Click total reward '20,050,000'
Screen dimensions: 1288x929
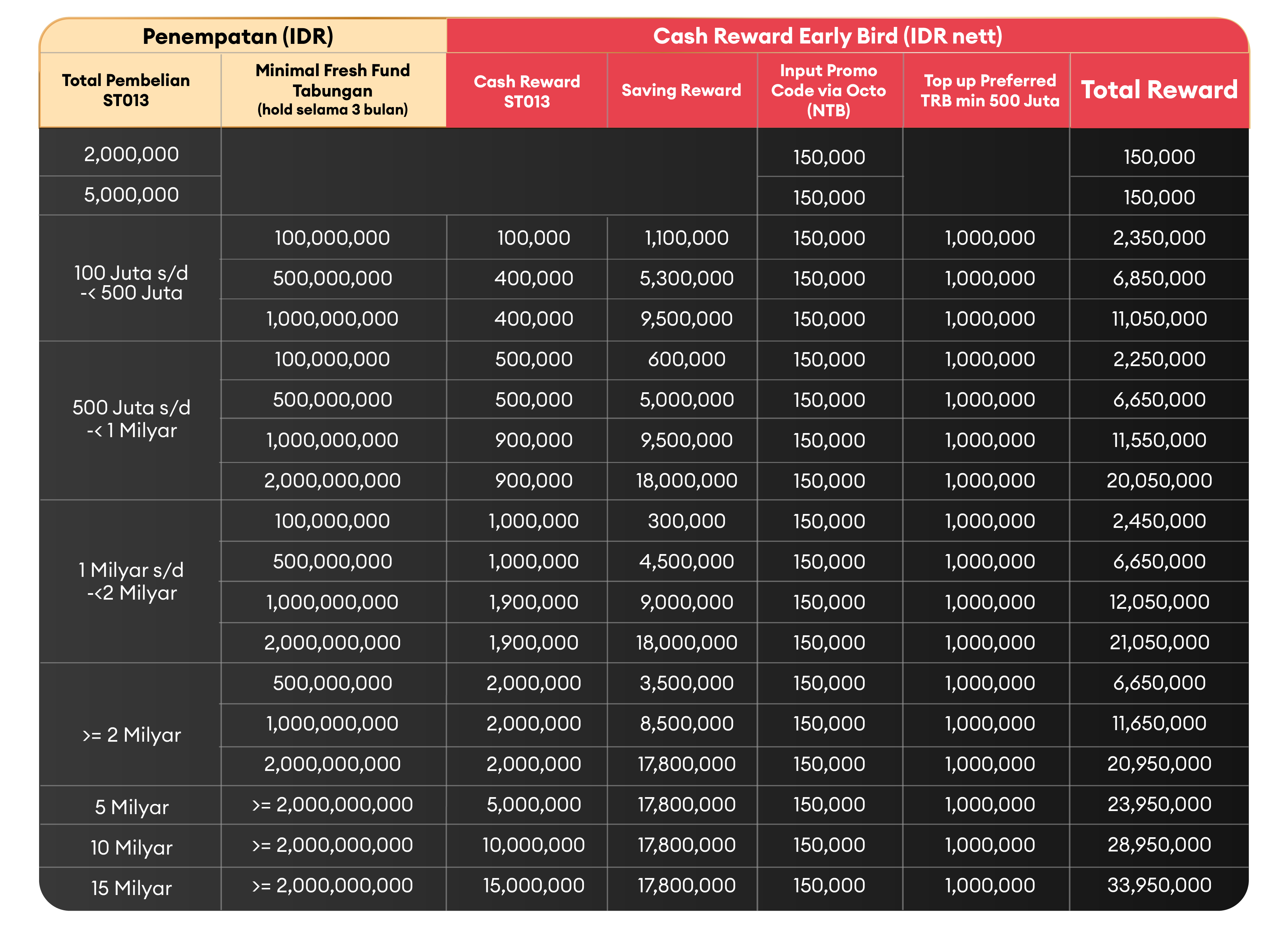click(x=1159, y=481)
